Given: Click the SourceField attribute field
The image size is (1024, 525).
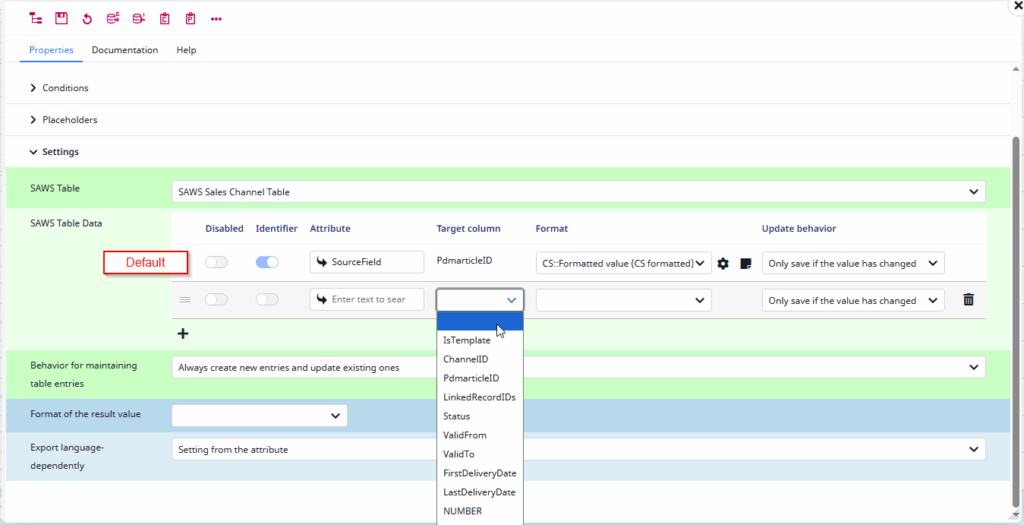Looking at the screenshot, I should [367, 262].
